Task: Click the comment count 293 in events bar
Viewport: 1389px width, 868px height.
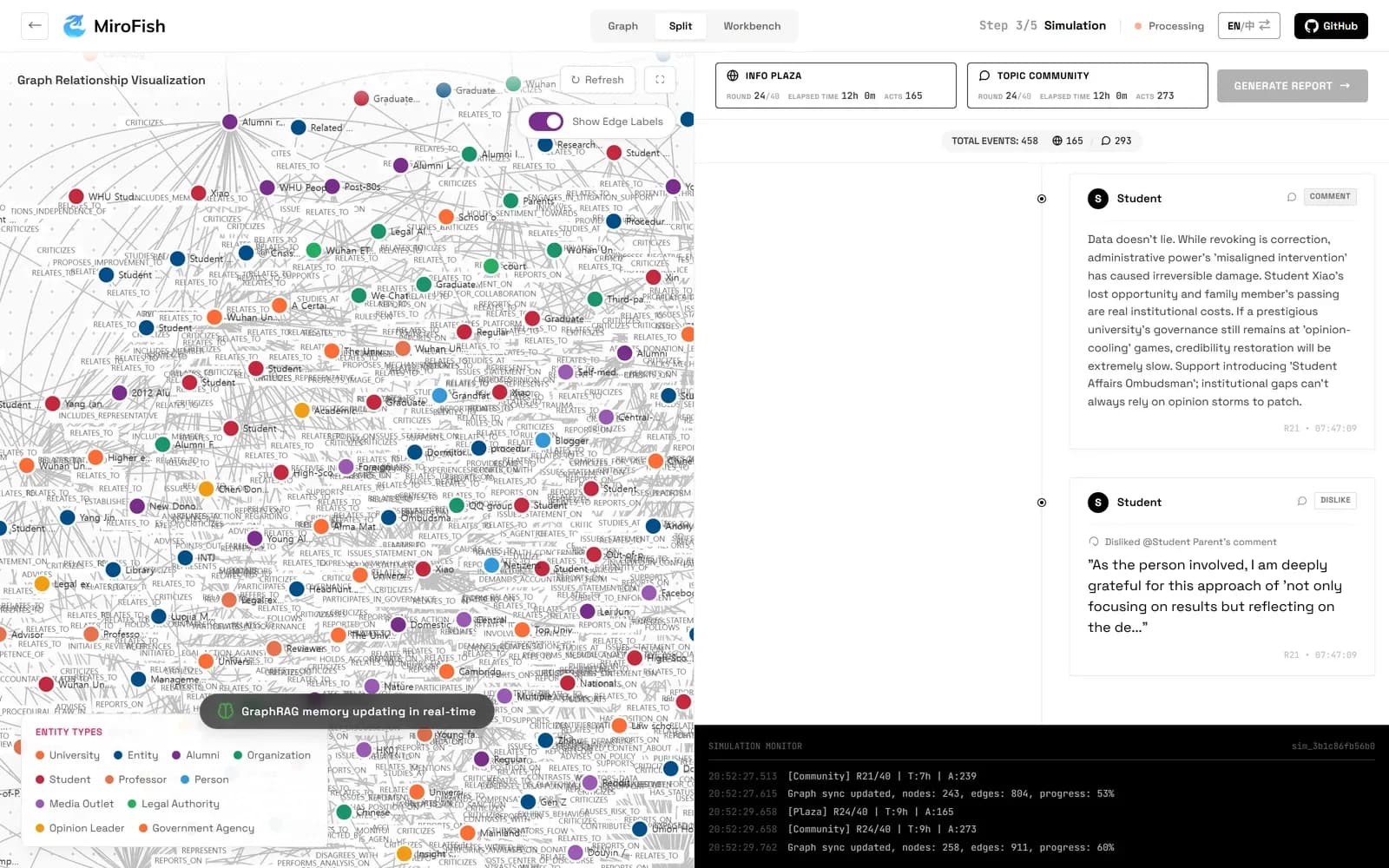Action: point(1116,141)
